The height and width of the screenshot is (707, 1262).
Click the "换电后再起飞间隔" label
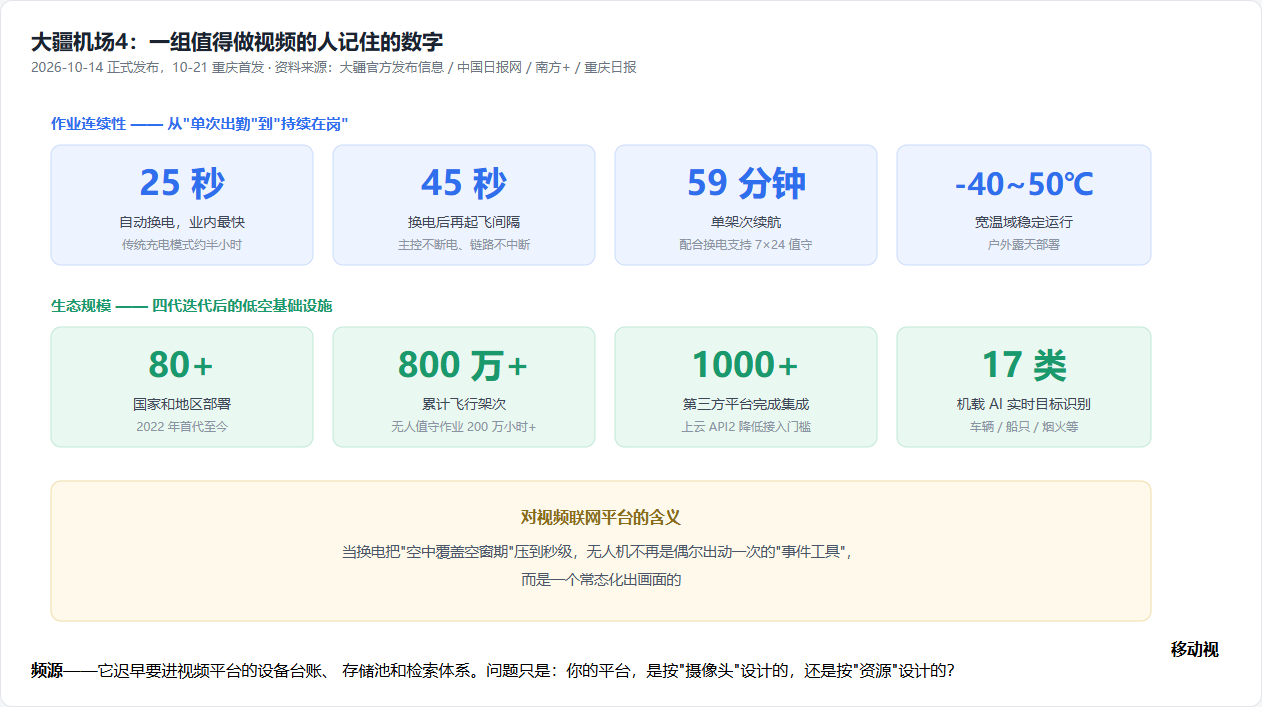[x=464, y=222]
